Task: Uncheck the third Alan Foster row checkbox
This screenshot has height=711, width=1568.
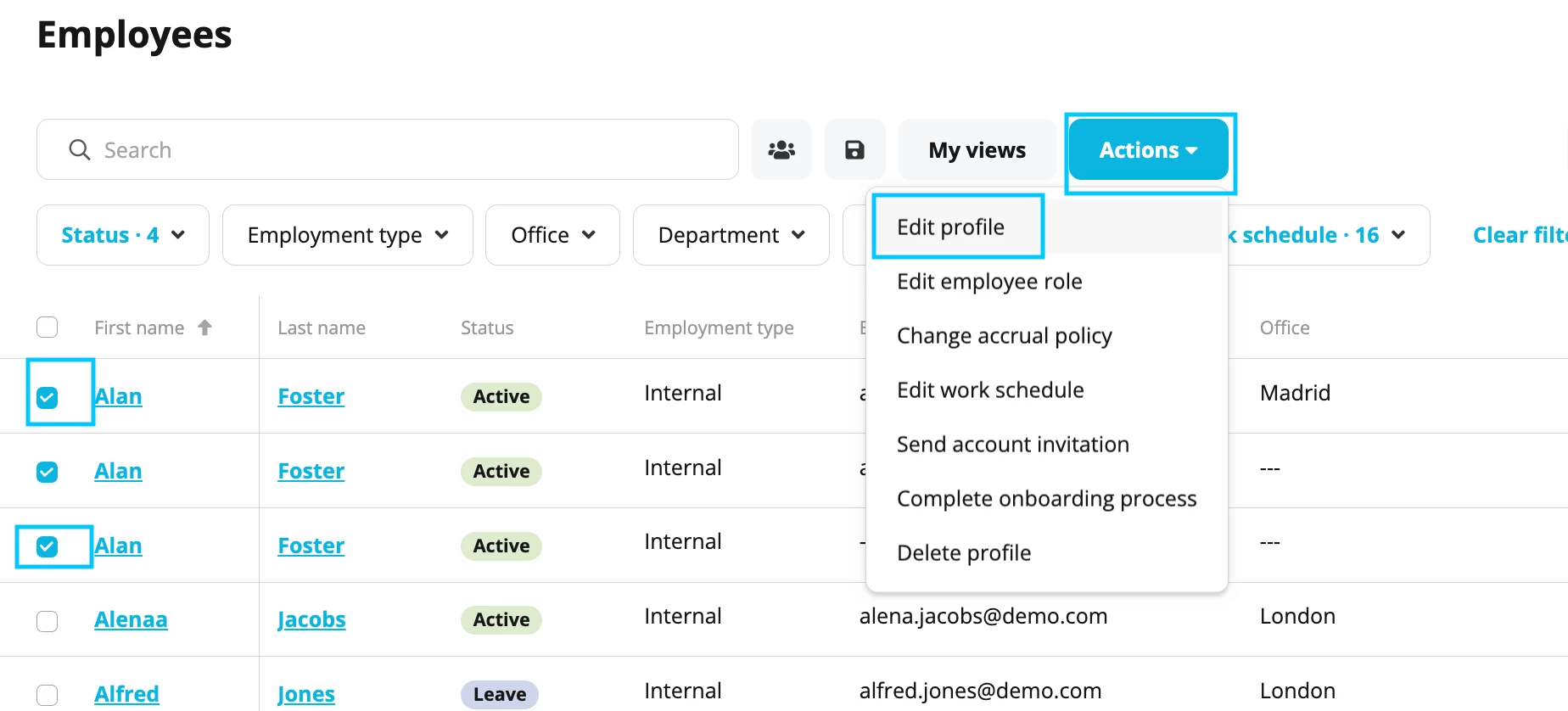Action: click(48, 546)
